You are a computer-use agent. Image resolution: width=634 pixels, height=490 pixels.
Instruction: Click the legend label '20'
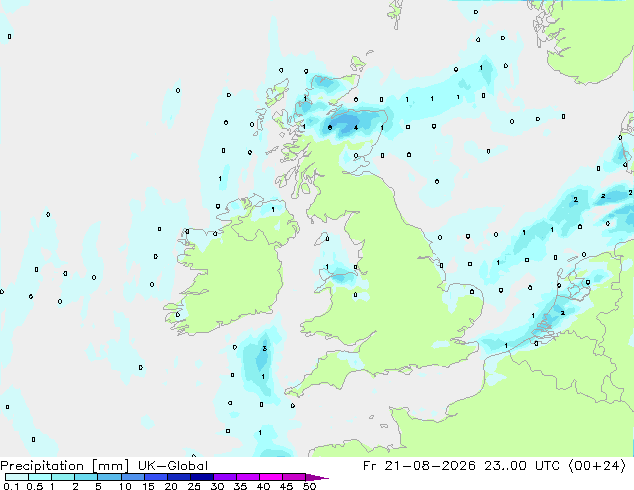pyautogui.click(x=171, y=486)
